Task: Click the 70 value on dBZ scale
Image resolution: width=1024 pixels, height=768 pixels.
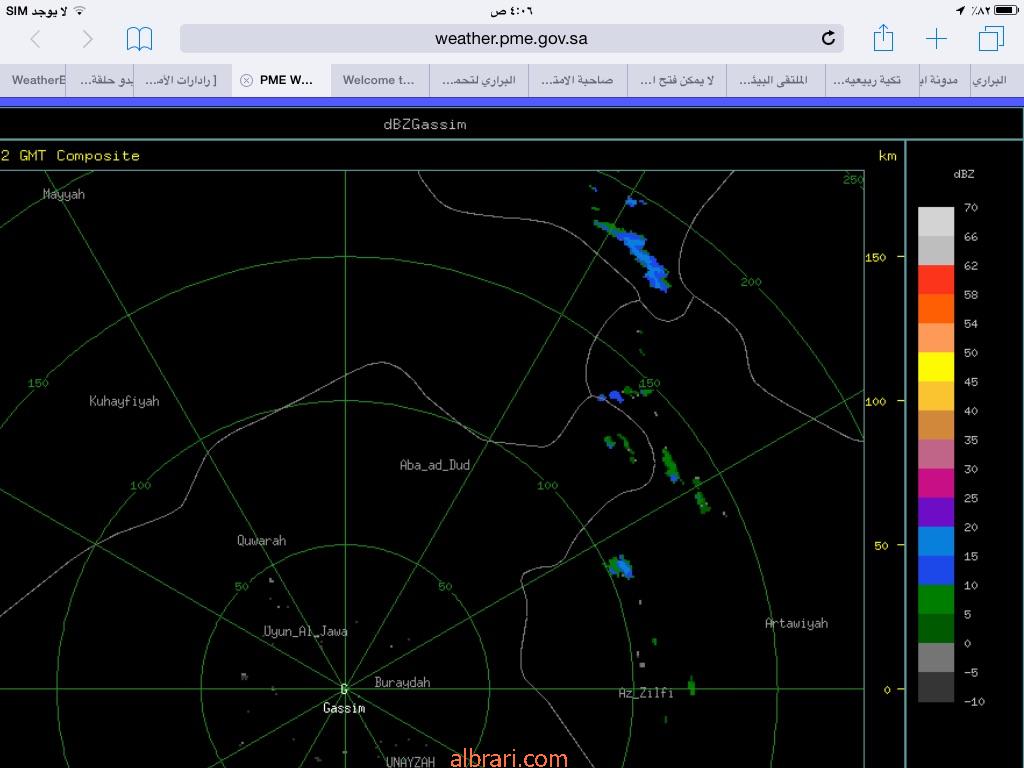Action: coord(970,207)
